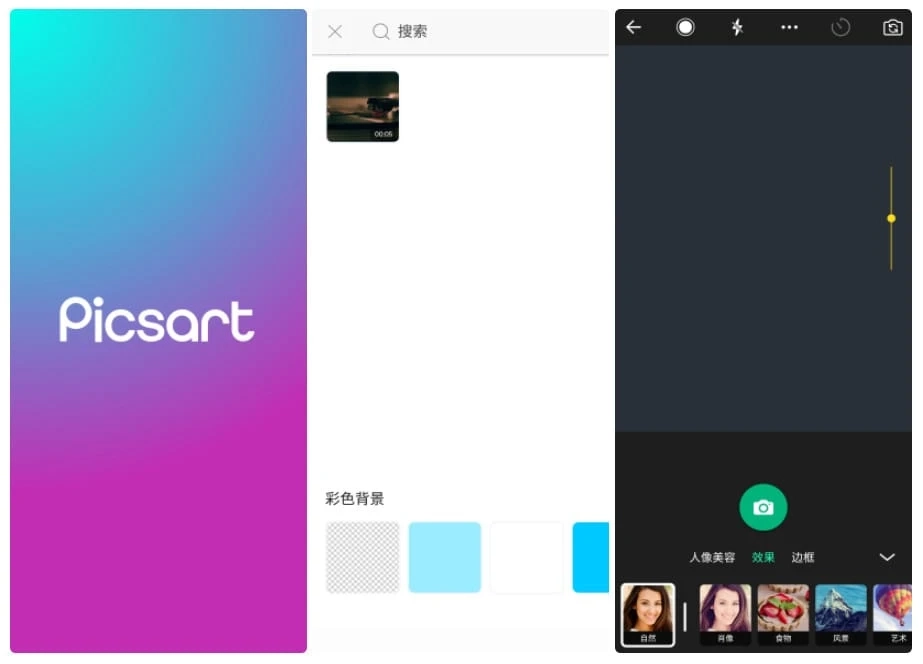The height and width of the screenshot is (664, 923).
Task: Select the transparent checkered background swatch
Action: (x=362, y=557)
